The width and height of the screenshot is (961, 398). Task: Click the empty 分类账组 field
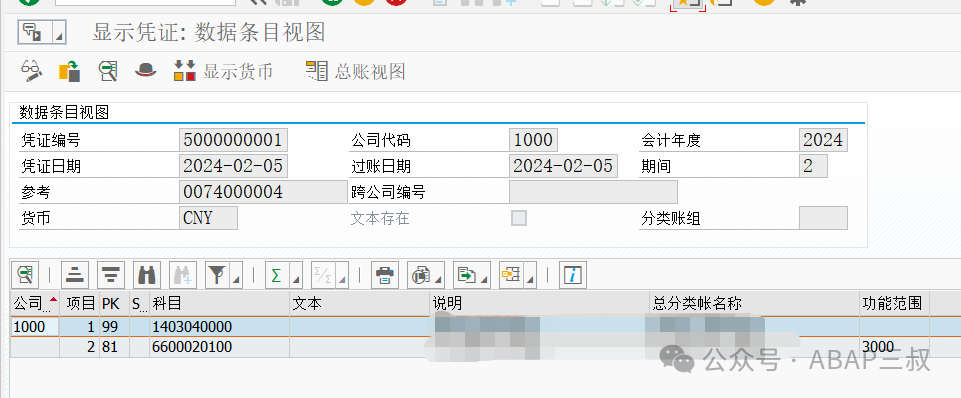(x=823, y=218)
